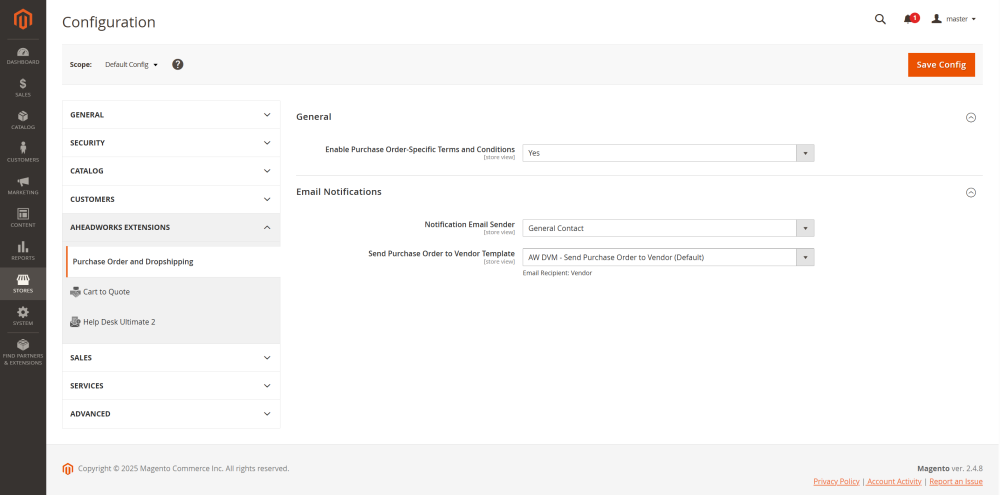Open the Default Config scope switcher

coord(131,64)
